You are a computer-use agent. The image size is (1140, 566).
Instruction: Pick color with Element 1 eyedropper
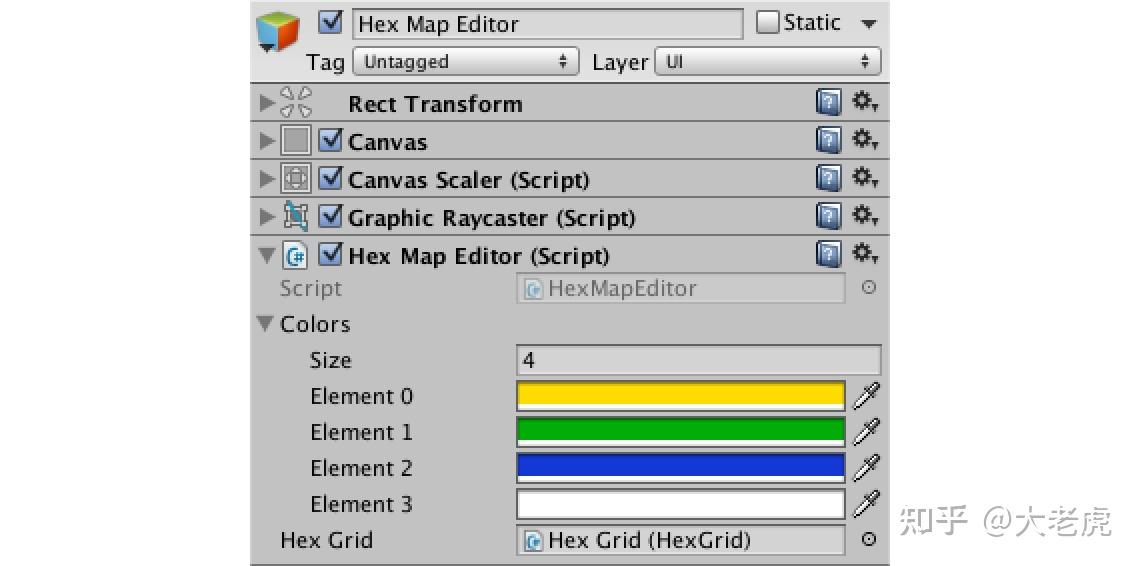(866, 431)
